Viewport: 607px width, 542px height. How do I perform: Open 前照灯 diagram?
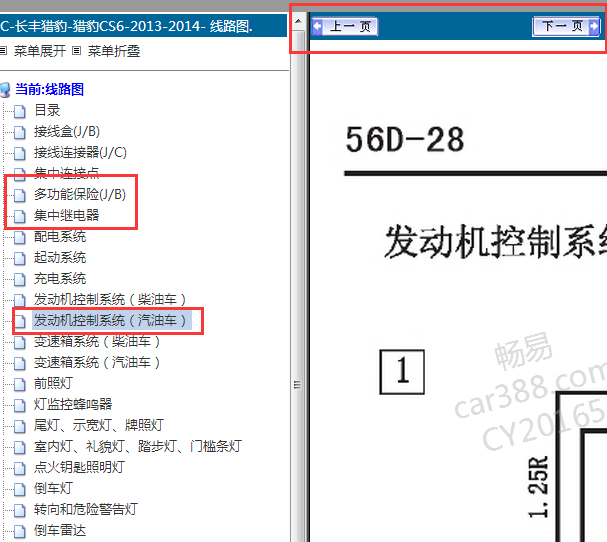[53, 383]
